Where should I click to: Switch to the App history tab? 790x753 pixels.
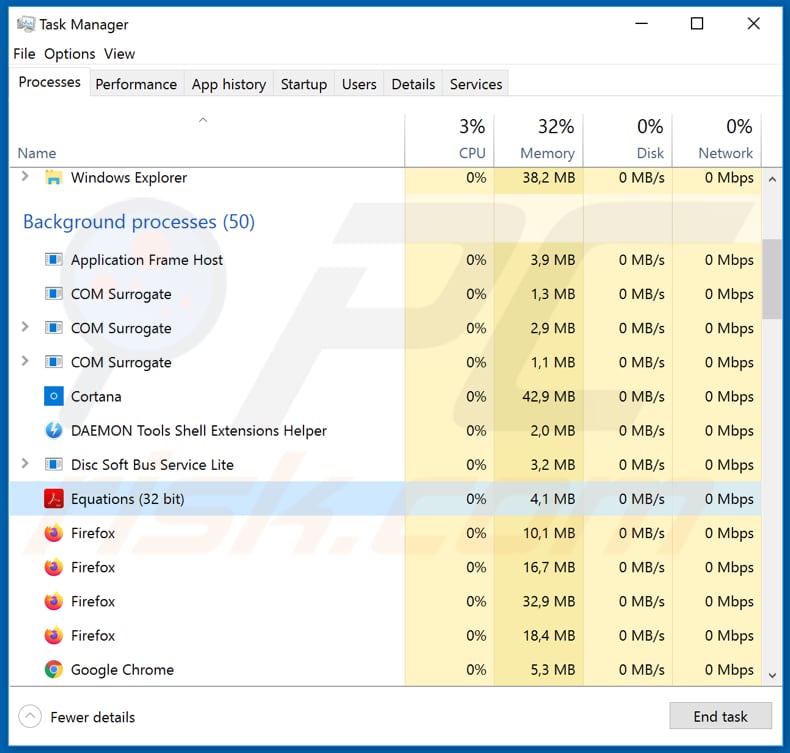(x=229, y=84)
